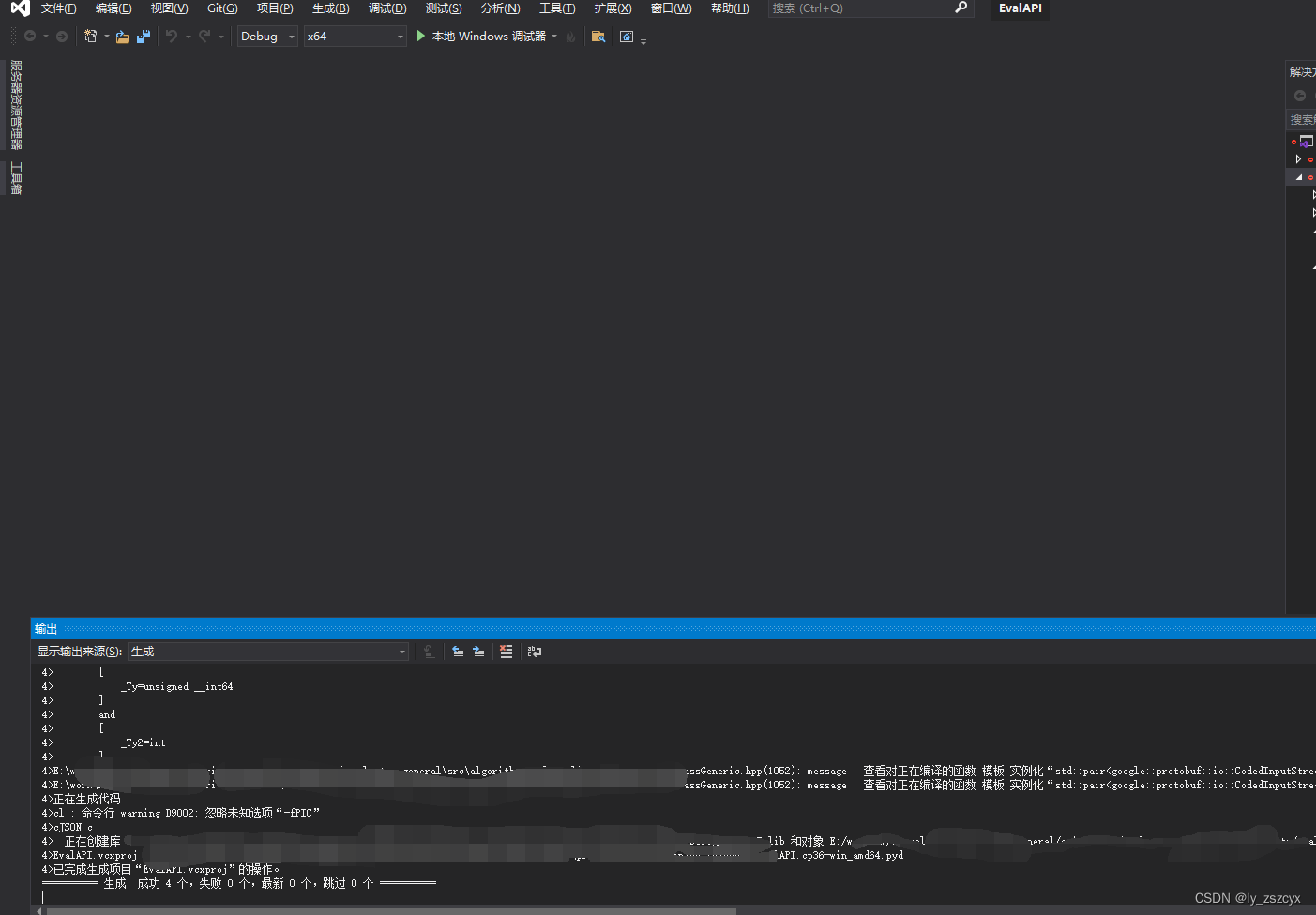Open the navigate backward history dropdown arrow
The image size is (1316, 915).
pos(45,37)
